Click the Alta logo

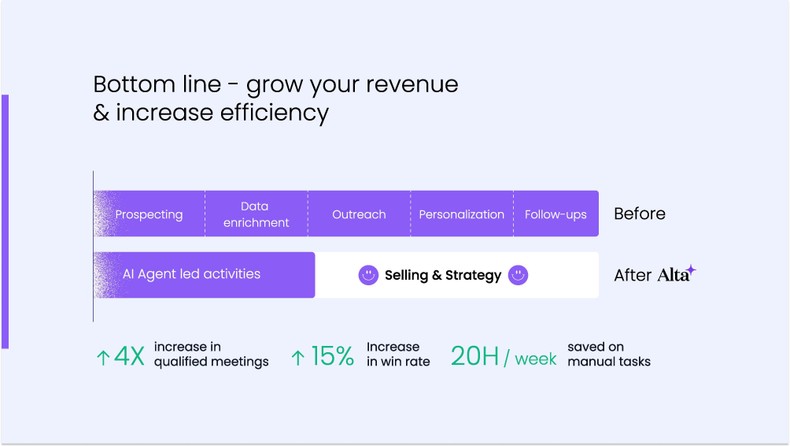pos(676,274)
